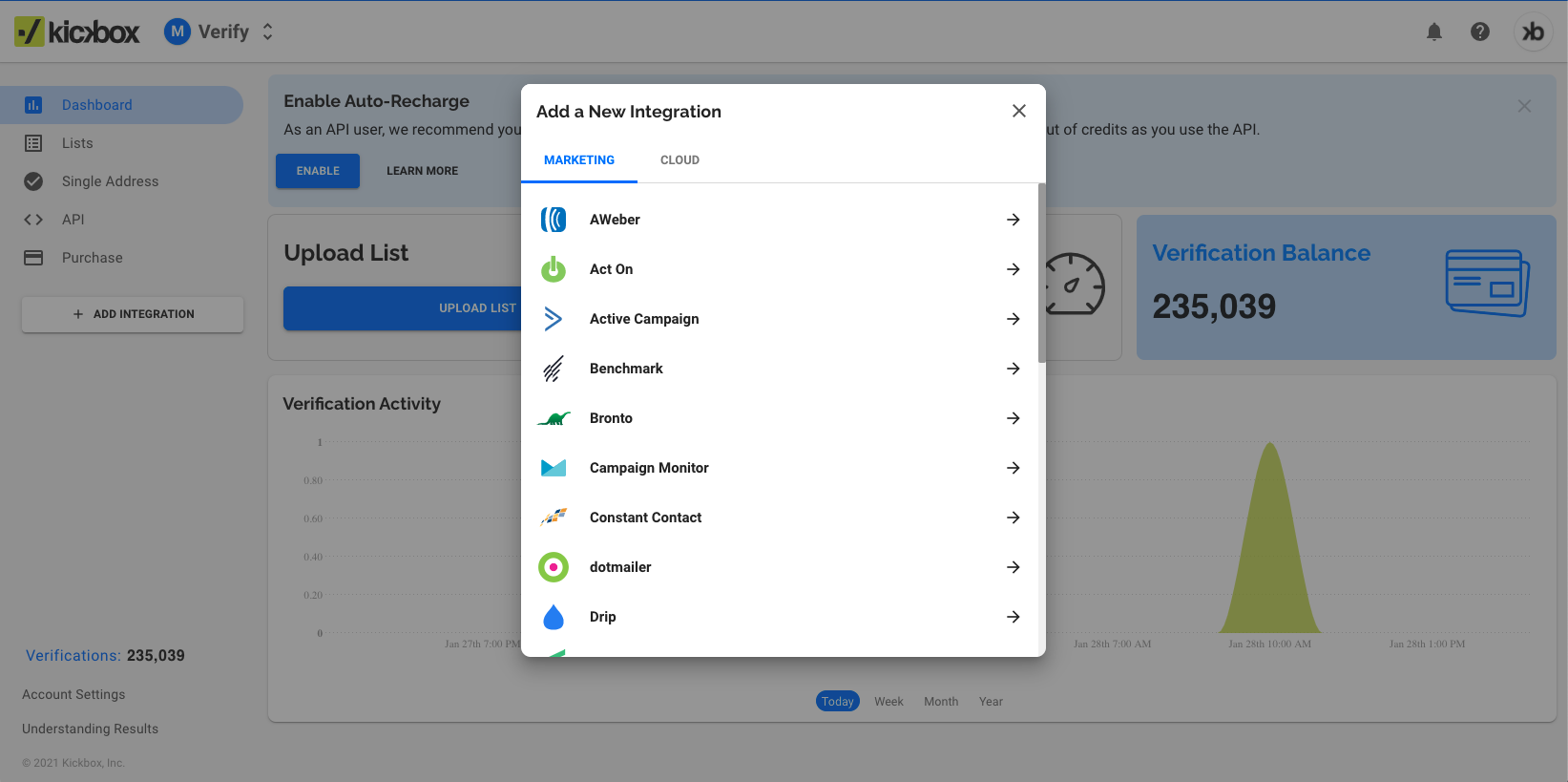Open Active Campaign integration arrow
Image resolution: width=1568 pixels, height=782 pixels.
[x=1014, y=319]
